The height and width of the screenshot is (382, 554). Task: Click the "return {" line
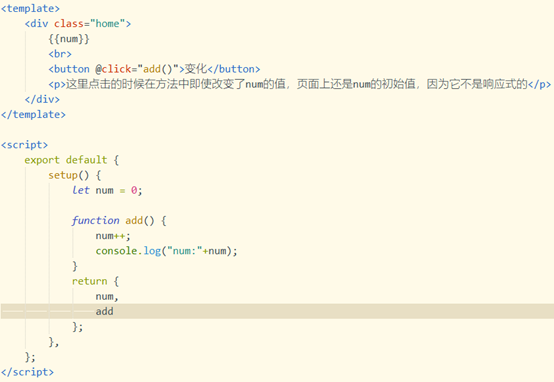[x=95, y=281]
